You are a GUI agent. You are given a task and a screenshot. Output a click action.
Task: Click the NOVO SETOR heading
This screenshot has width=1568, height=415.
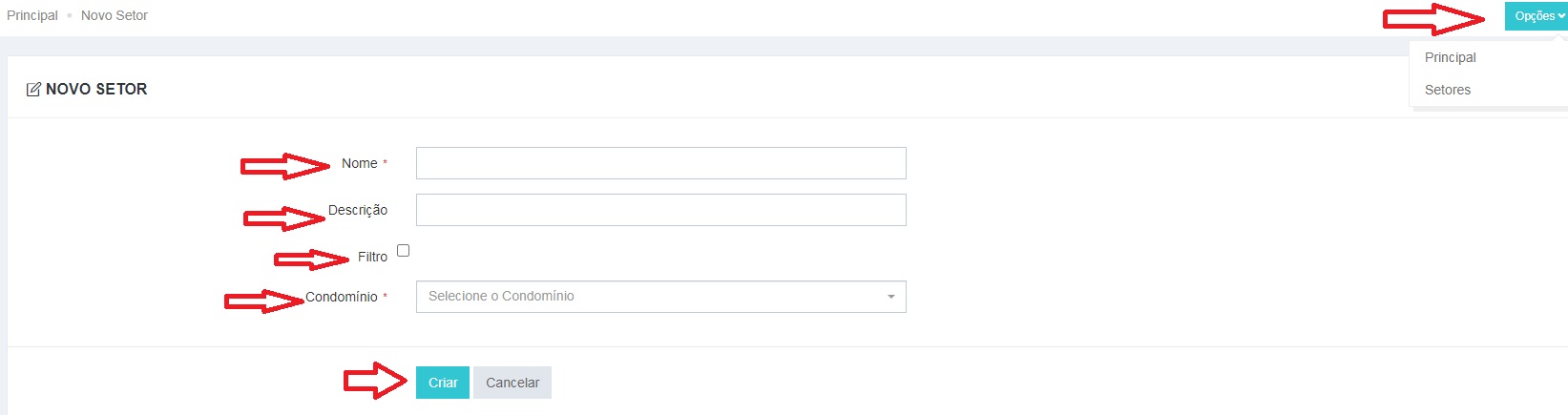pyautogui.click(x=96, y=89)
